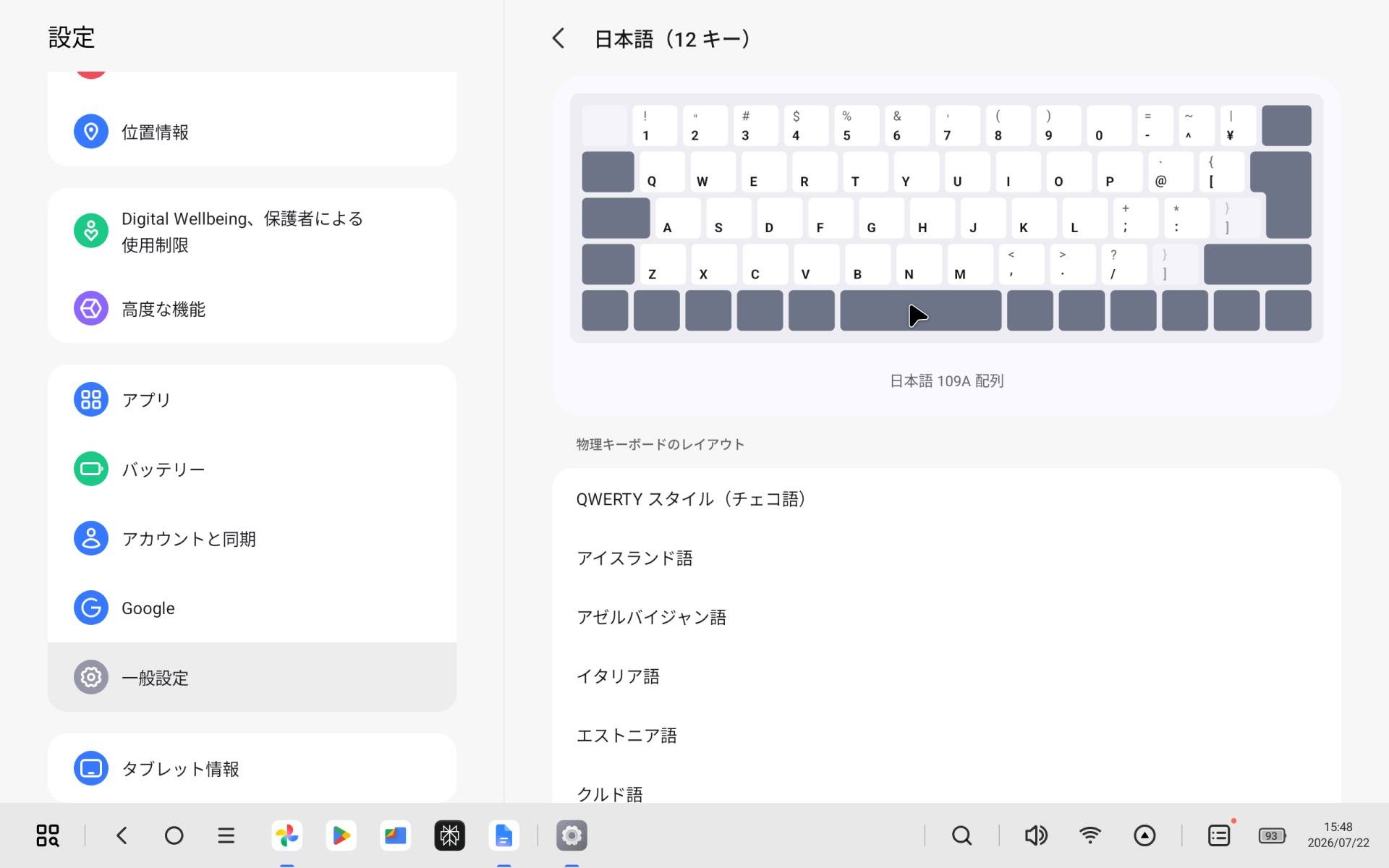Launch Google Photos from the taskbar
1389x868 pixels.
tap(286, 835)
